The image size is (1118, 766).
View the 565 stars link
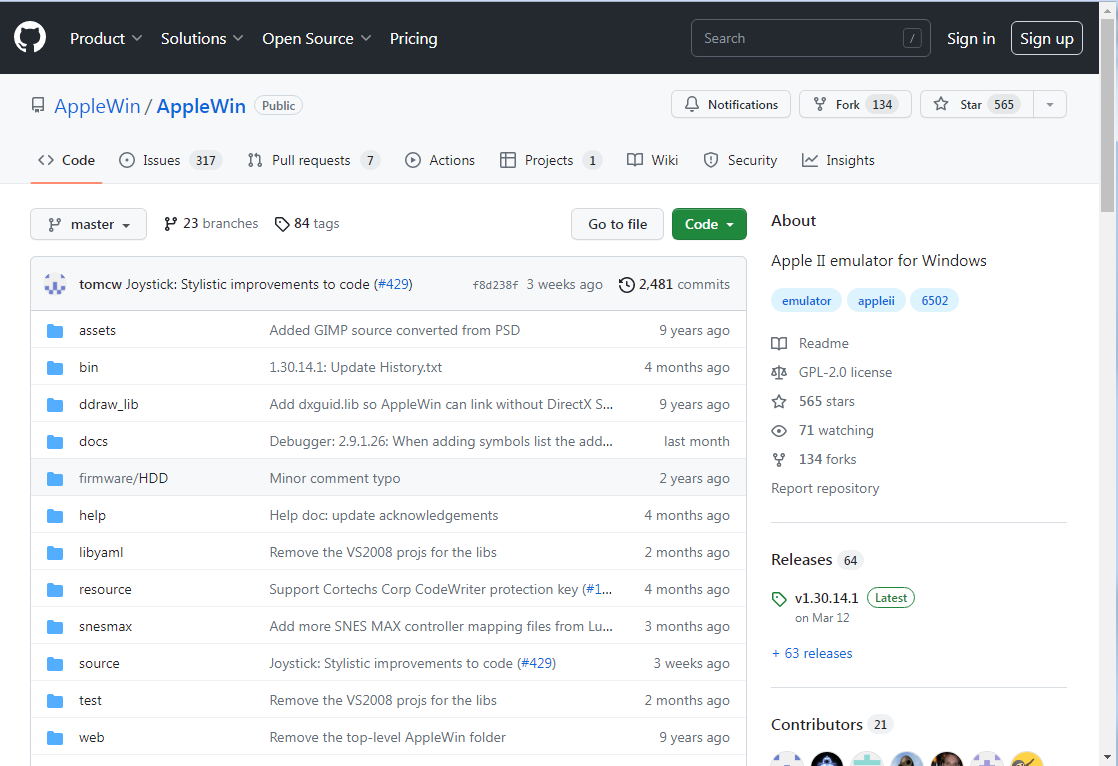(x=813, y=402)
